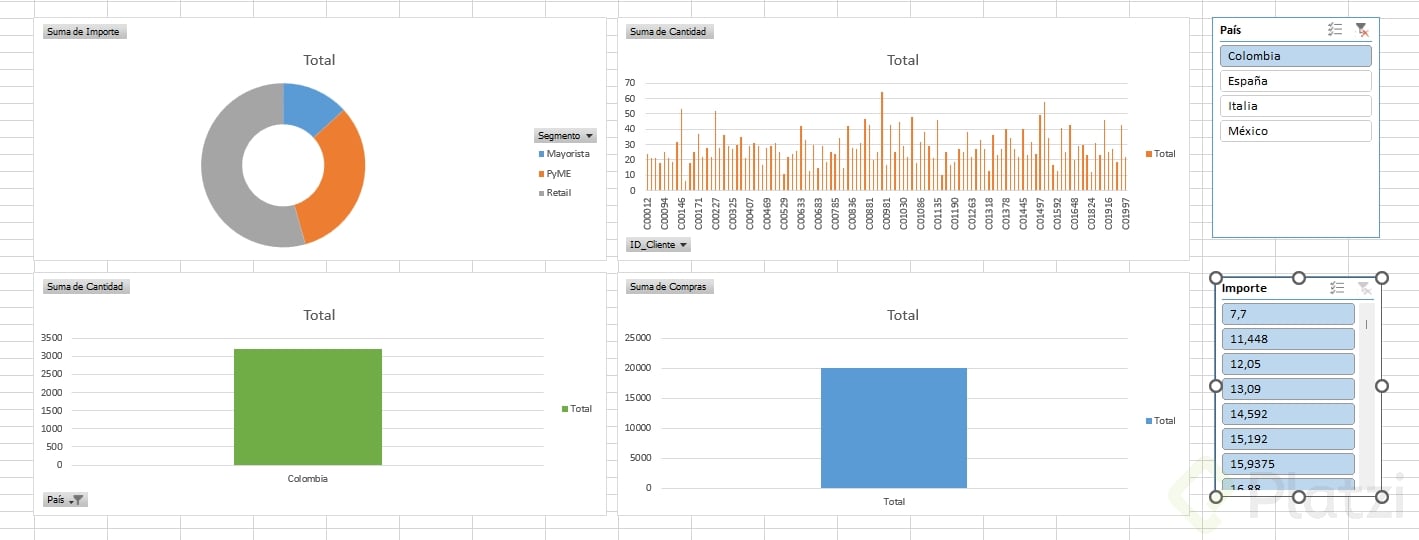Select the PyME legend entry
Image resolution: width=1419 pixels, height=540 pixels.
tap(556, 173)
